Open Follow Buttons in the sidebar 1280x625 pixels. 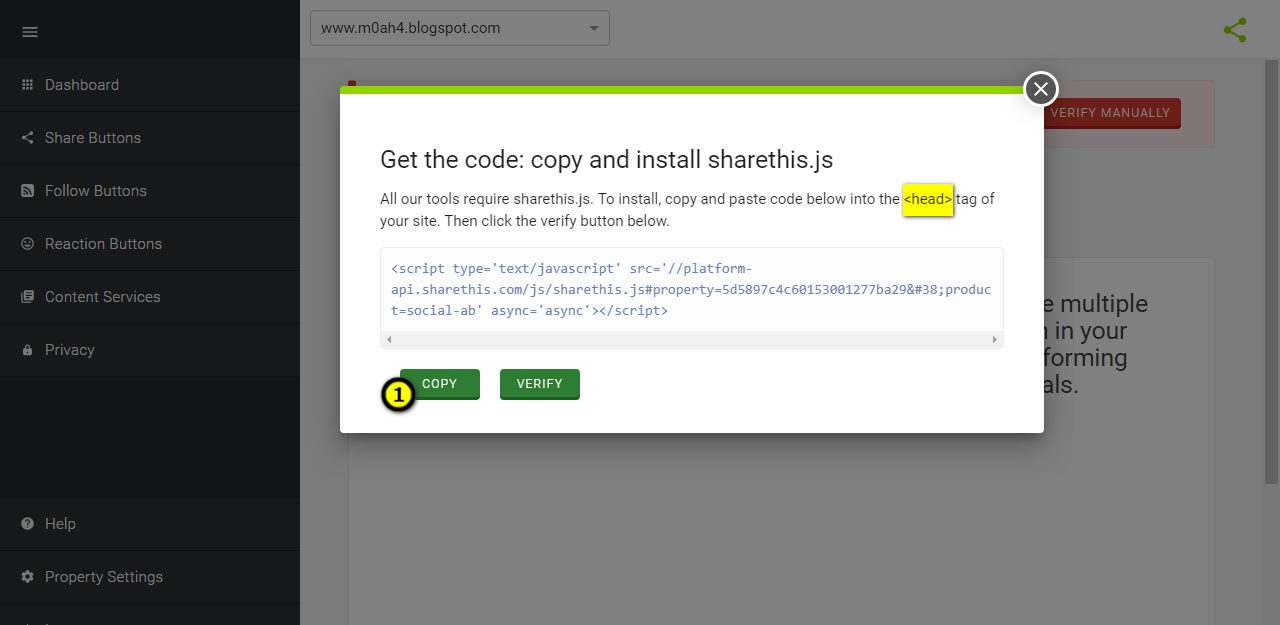[150, 191]
